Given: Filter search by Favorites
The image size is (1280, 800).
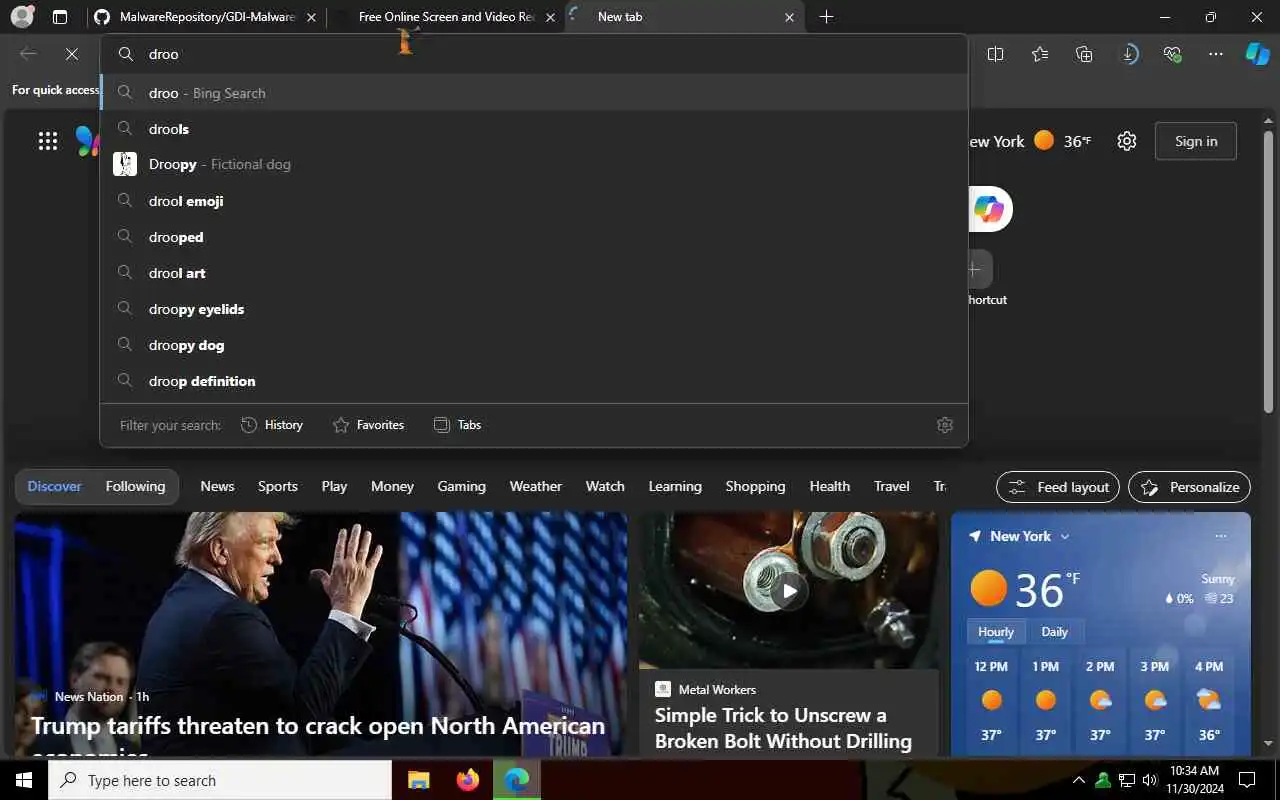Looking at the screenshot, I should [x=368, y=425].
